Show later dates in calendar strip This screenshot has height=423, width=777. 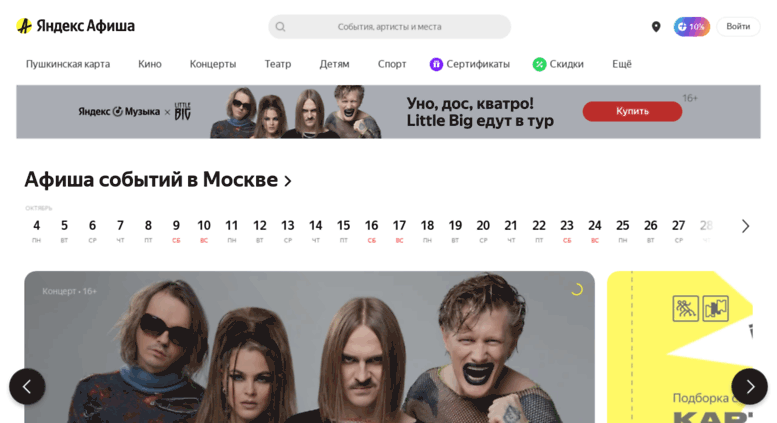point(745,226)
